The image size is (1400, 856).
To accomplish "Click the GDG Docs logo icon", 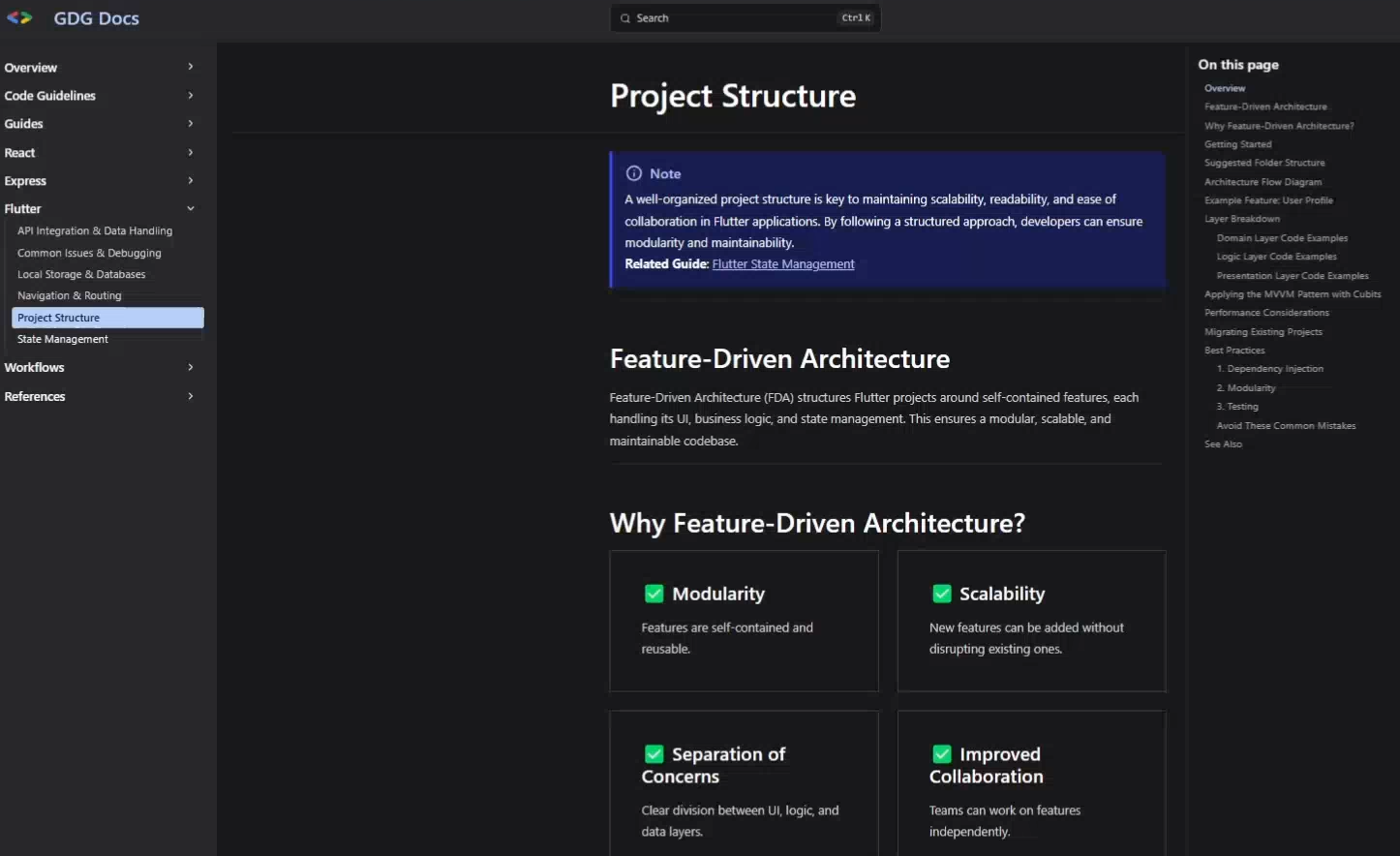I will (19, 17).
